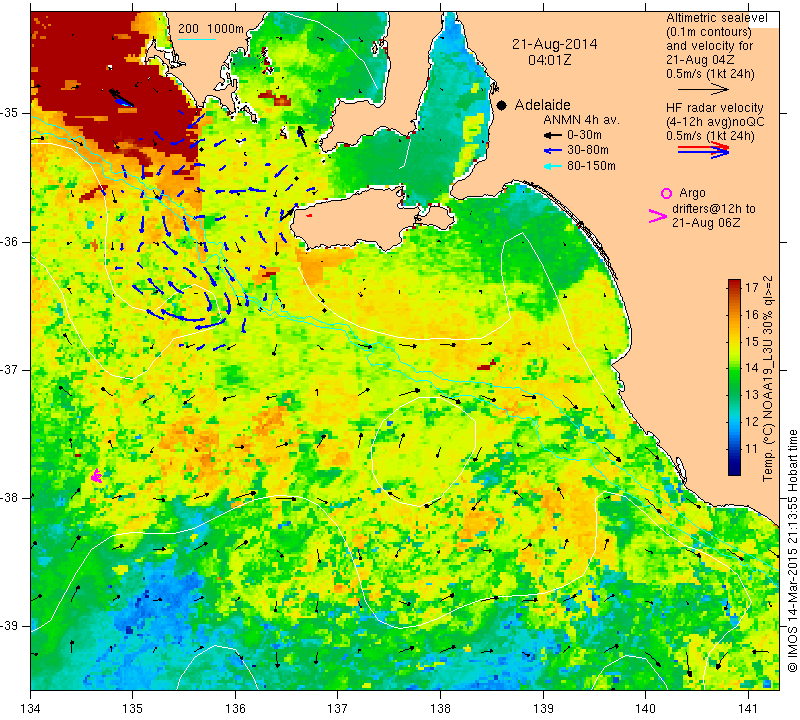Click the 'ANMN 4h av.' legend heading
The image size is (800, 720).
point(581,120)
